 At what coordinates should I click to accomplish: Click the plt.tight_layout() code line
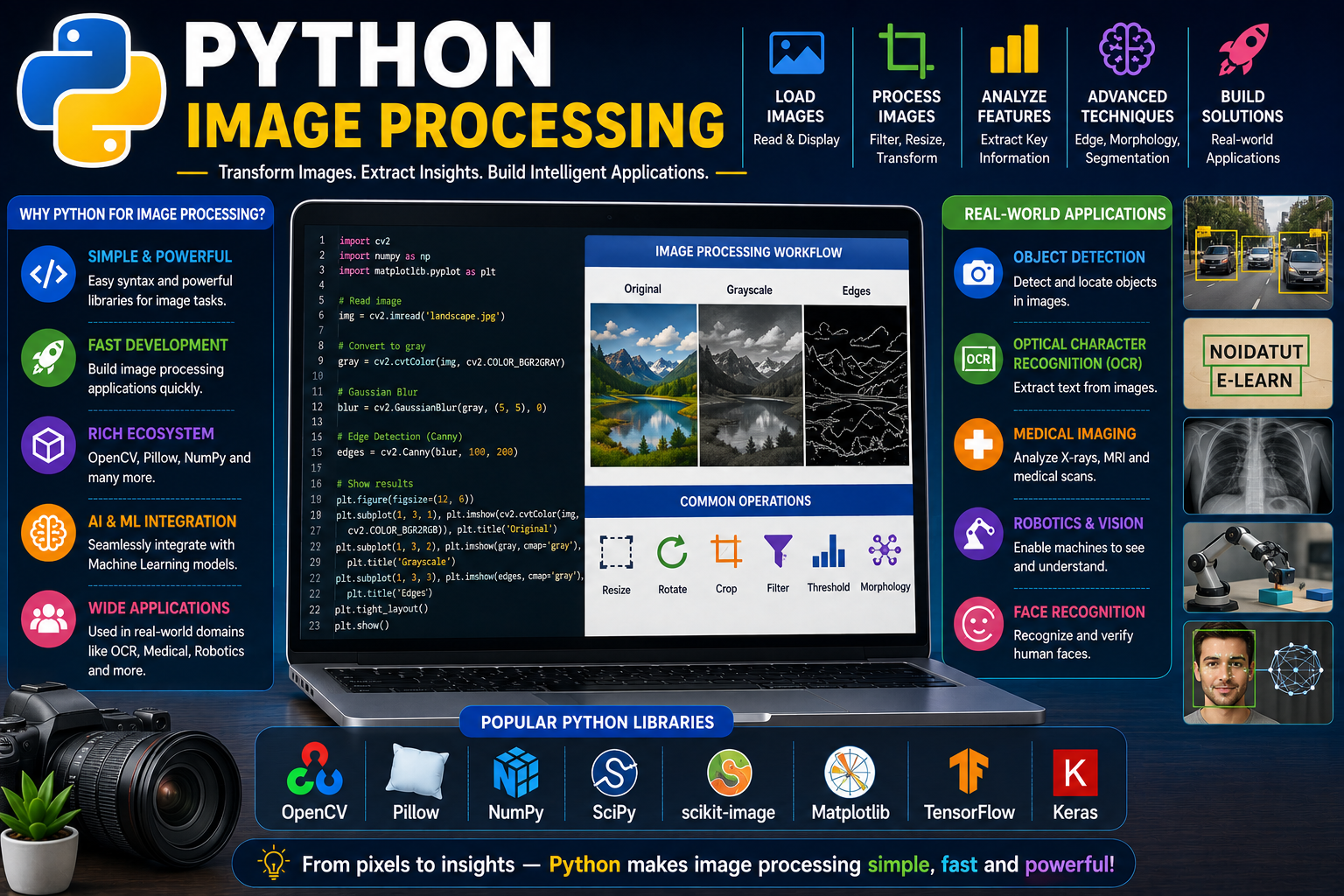tap(381, 609)
